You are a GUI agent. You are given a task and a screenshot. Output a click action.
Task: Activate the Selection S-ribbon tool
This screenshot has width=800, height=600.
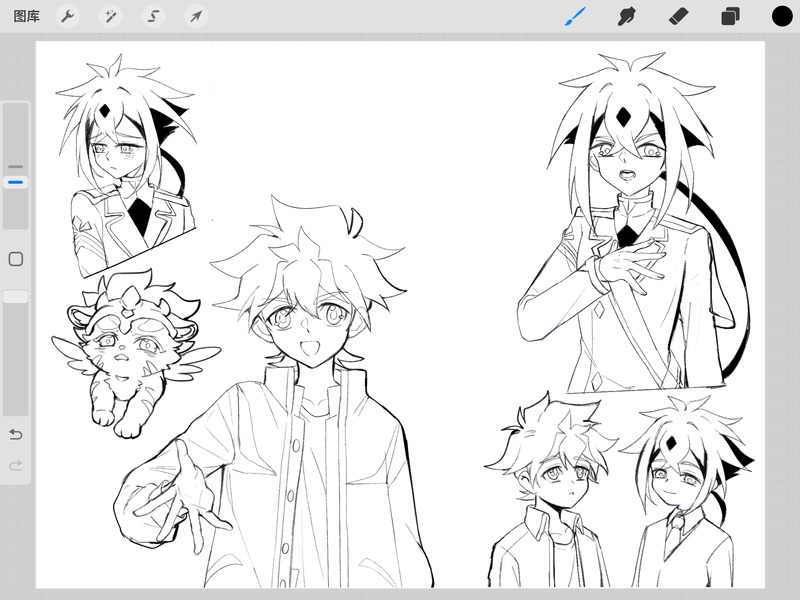click(x=153, y=17)
